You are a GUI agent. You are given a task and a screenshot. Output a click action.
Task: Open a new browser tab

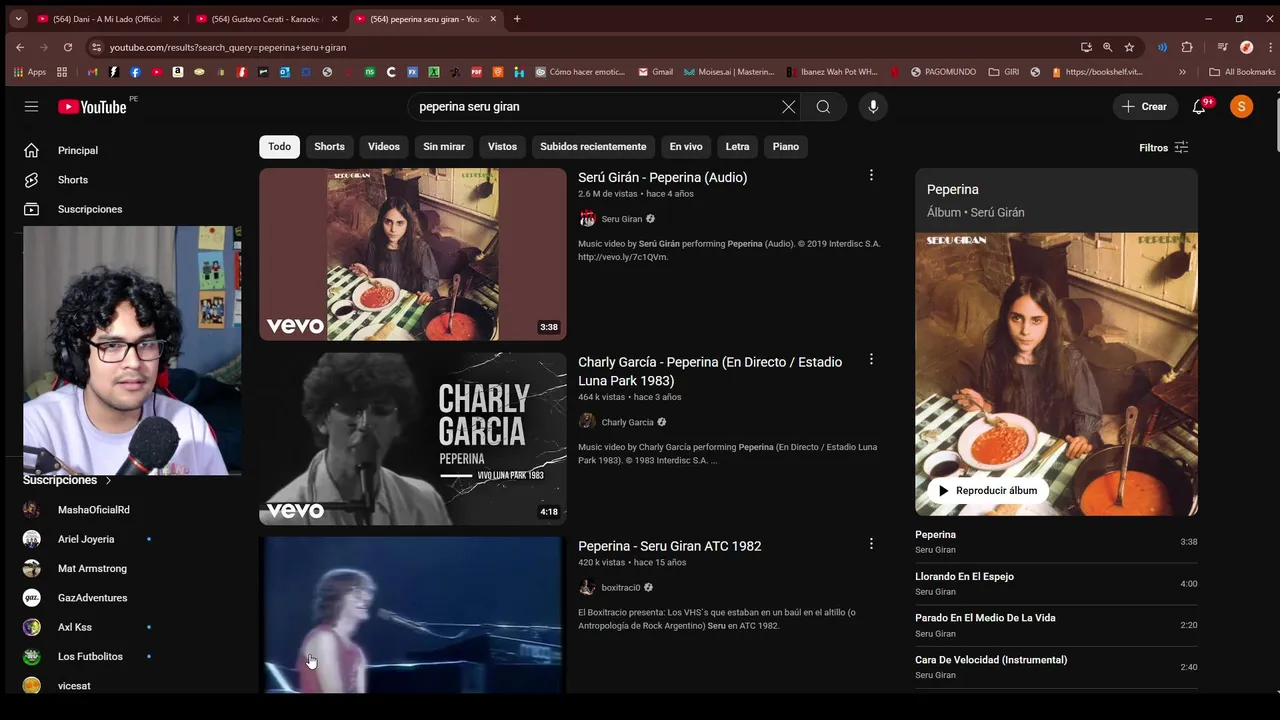[517, 19]
